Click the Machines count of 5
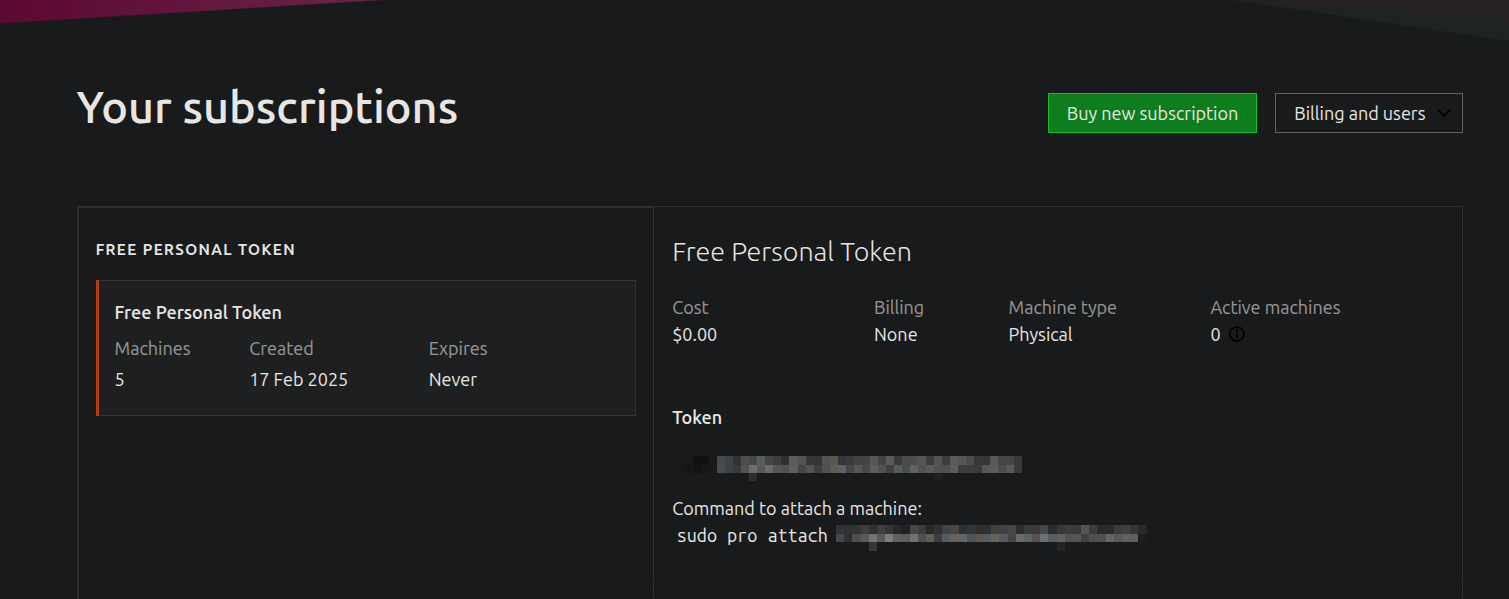Screen dimensions: 1509x599 (x=120, y=380)
